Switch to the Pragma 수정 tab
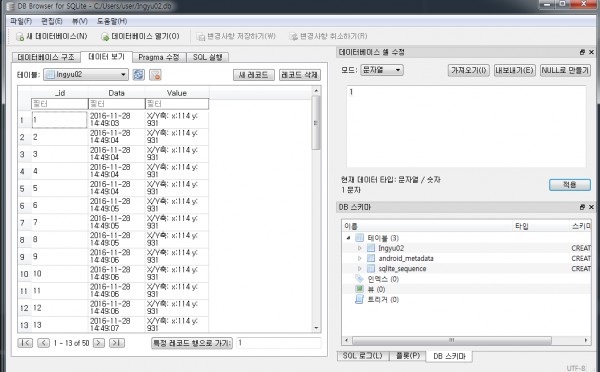 point(159,57)
